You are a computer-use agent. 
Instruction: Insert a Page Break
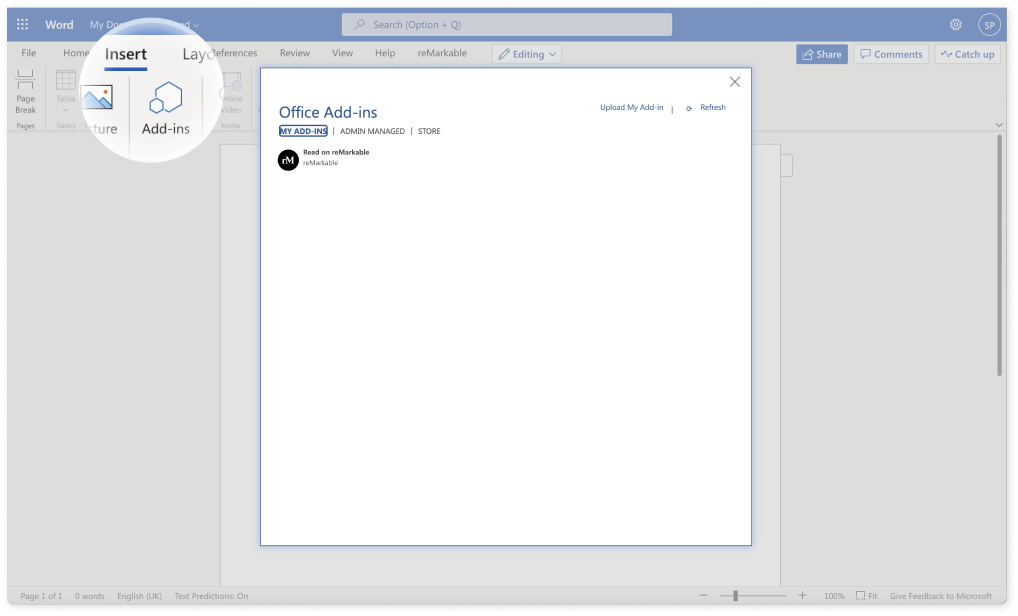pyautogui.click(x=25, y=92)
